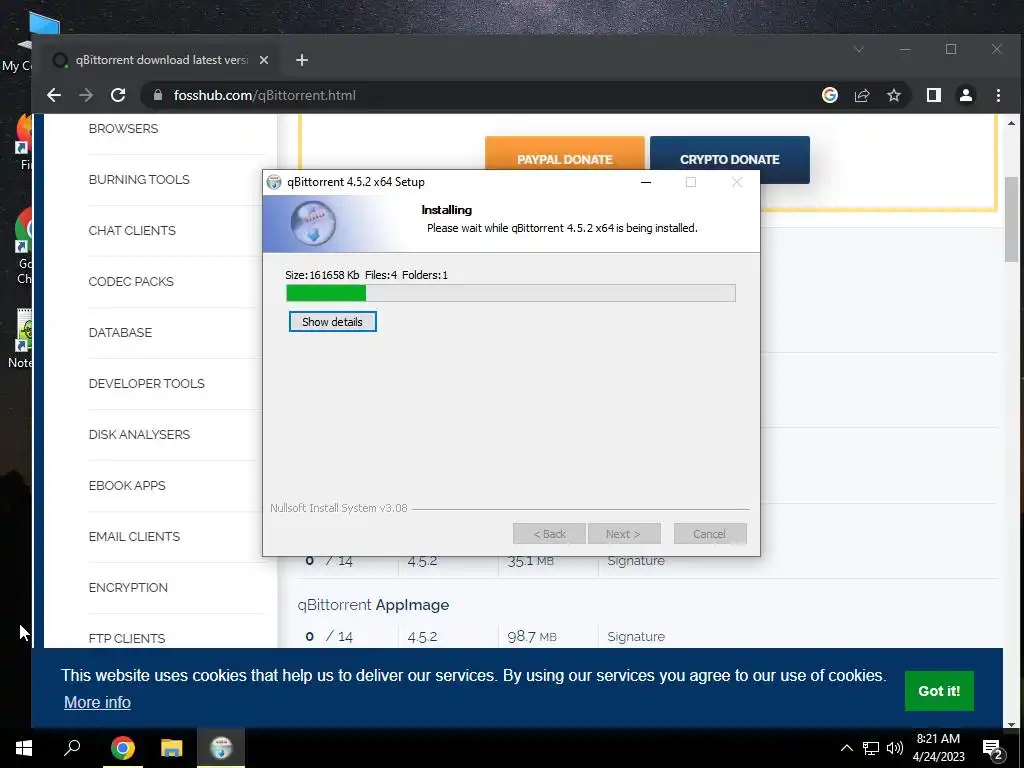Open File Explorer from taskbar
Screen dimensions: 1024x768
172,748
